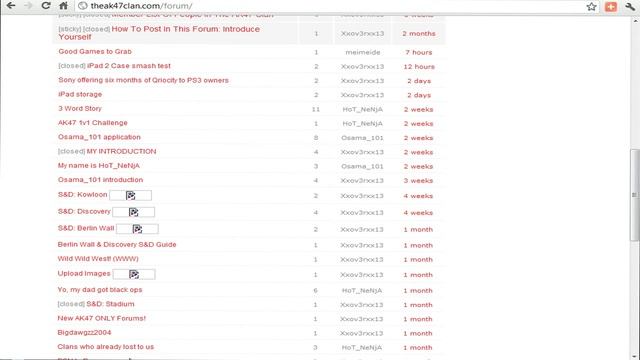640x360 pixels.
Task: Click the browser forward arrow
Action: click(28, 6)
